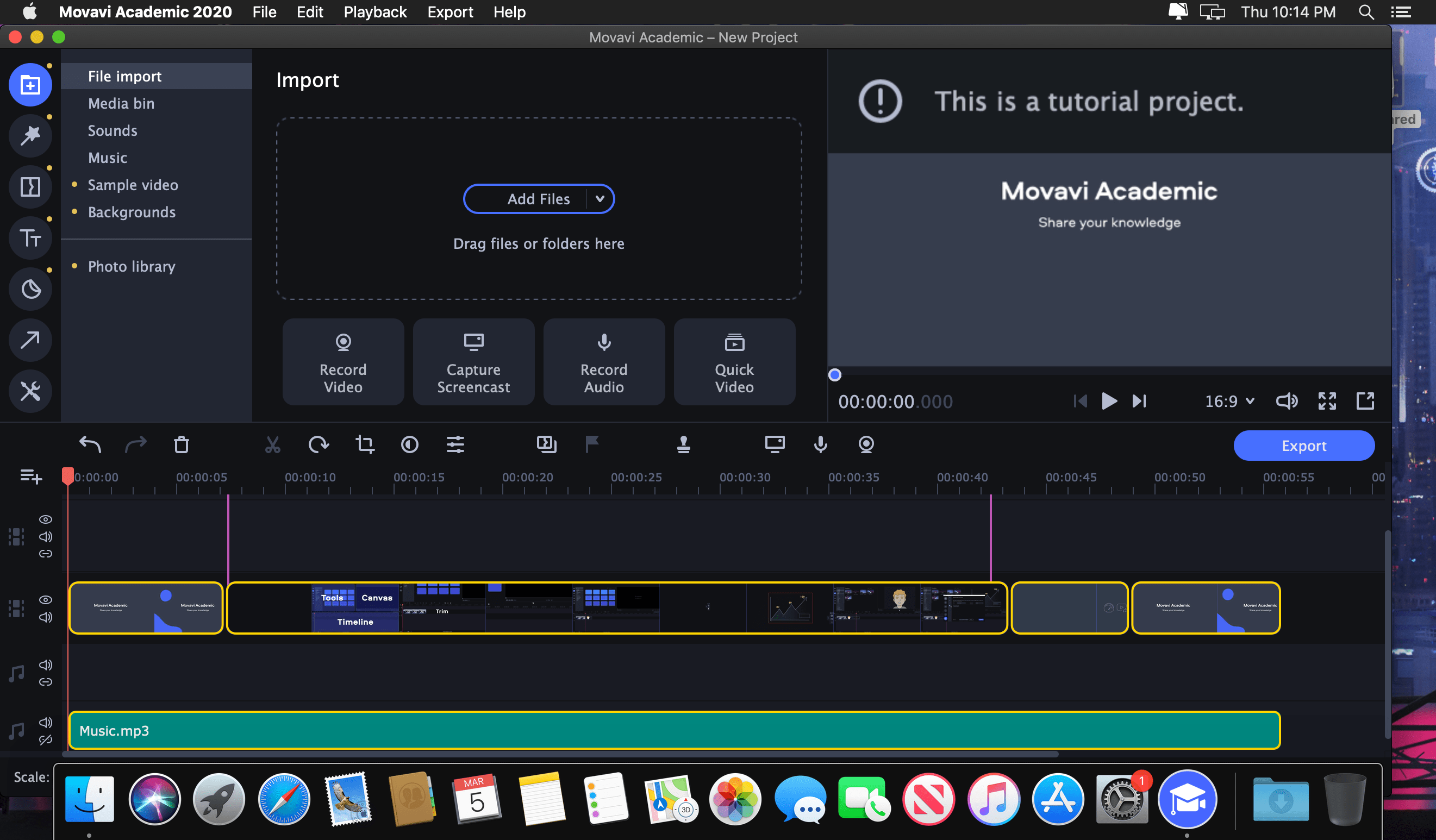Select the Crop tool in the timeline toolbar
1436x840 pixels.
pyautogui.click(x=365, y=445)
